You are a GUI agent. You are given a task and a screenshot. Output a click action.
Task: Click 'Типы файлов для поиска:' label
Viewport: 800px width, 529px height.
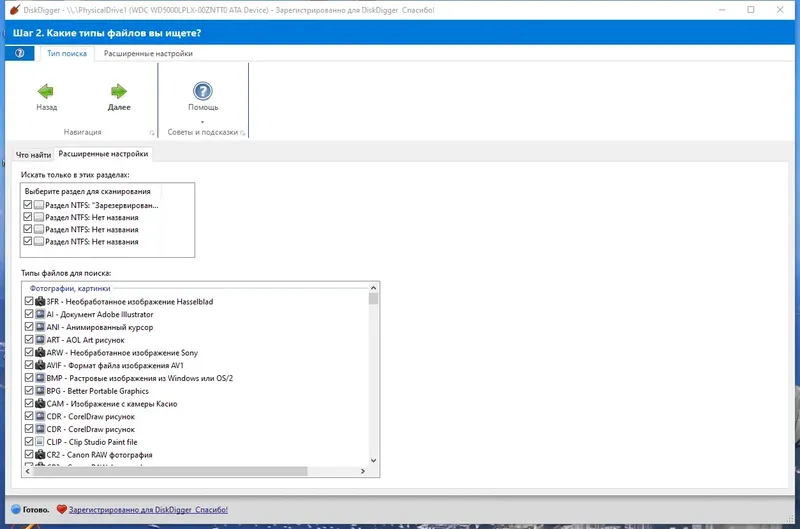(x=66, y=273)
